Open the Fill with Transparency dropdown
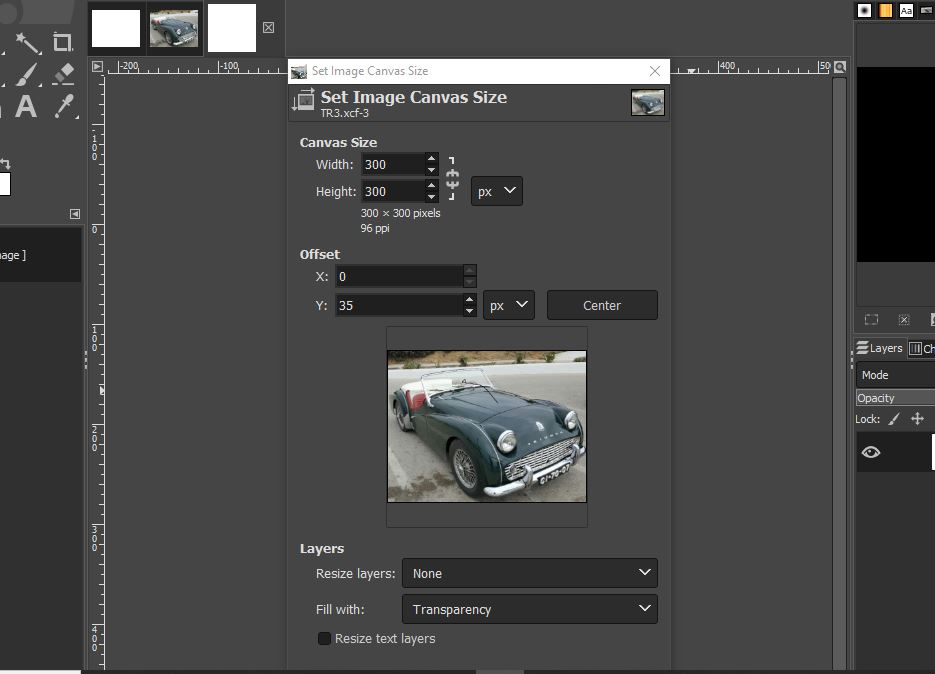This screenshot has width=935, height=674. 530,609
